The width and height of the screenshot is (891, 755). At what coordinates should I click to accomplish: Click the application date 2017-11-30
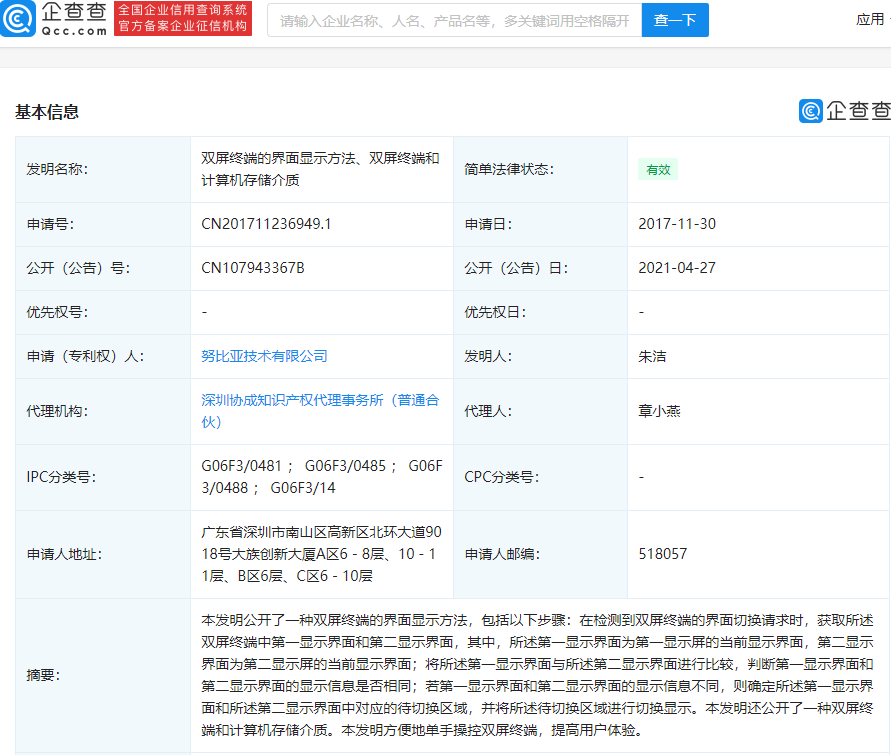point(677,224)
